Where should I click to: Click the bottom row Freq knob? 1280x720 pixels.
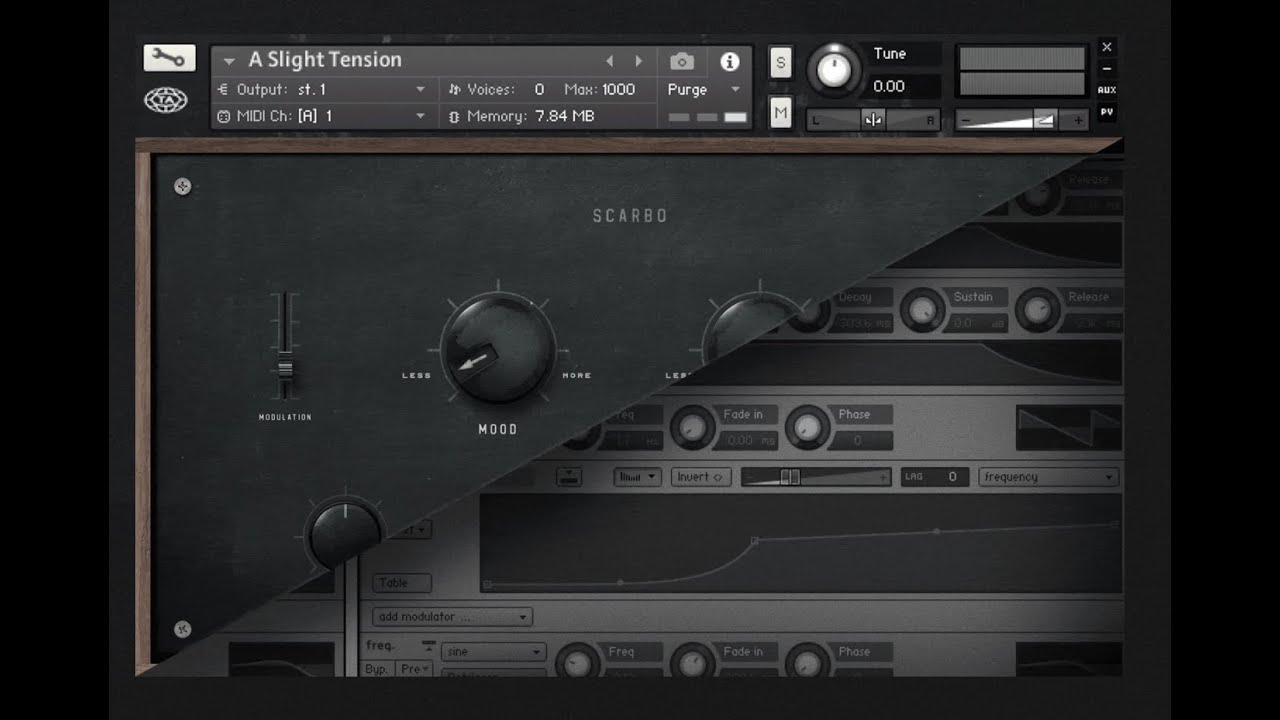pyautogui.click(x=577, y=662)
